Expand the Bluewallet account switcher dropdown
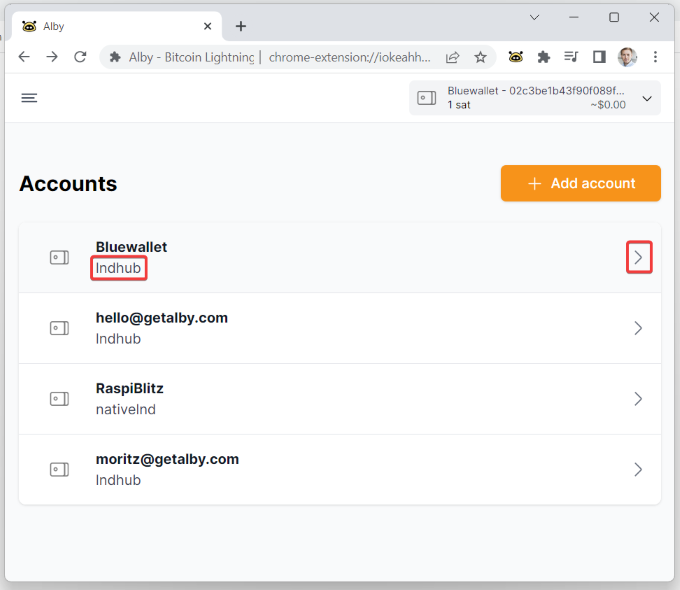This screenshot has width=680, height=590. point(647,98)
